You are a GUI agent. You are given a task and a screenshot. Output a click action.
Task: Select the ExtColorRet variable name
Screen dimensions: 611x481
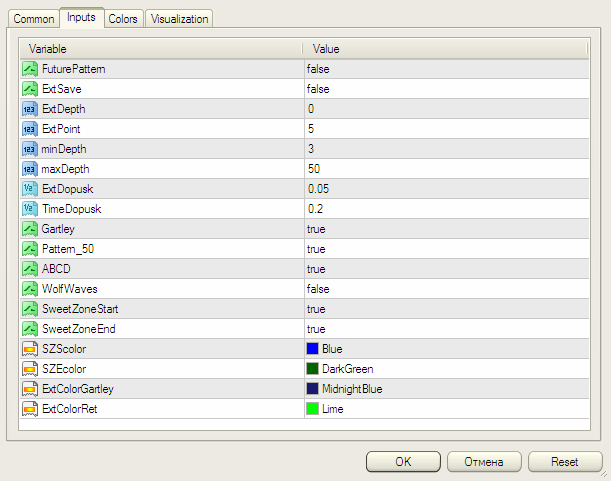pyautogui.click(x=69, y=409)
